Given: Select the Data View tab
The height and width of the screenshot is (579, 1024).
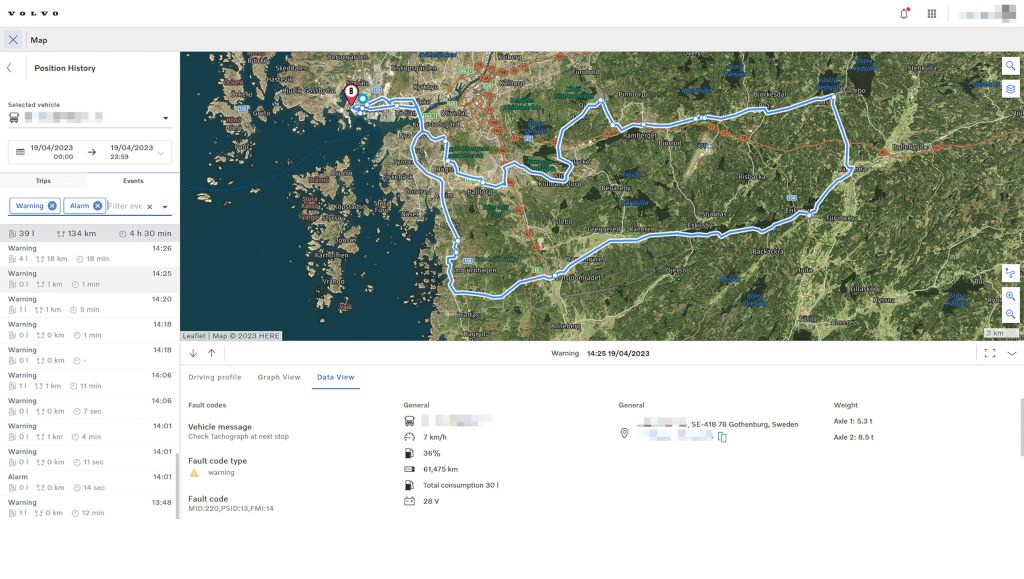Looking at the screenshot, I should tap(336, 377).
